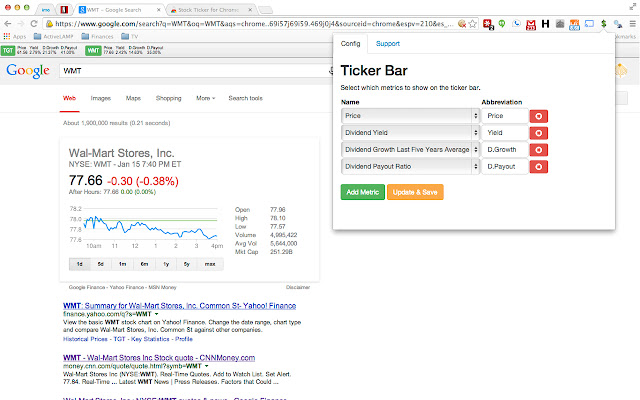Bookmark this page with the star icon
640x400 pixels.
[473, 24]
